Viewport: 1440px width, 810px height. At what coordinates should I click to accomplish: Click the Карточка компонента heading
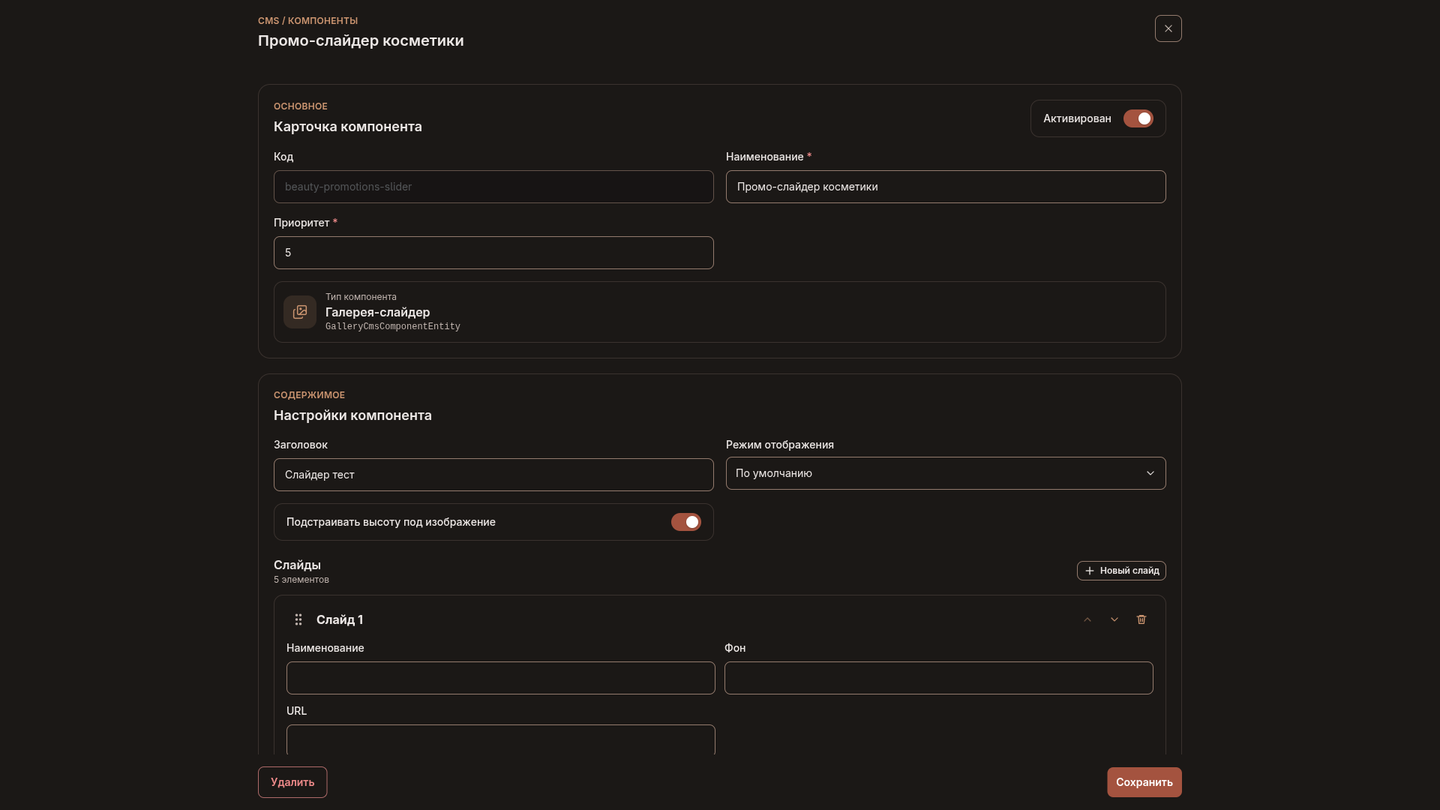(x=348, y=127)
